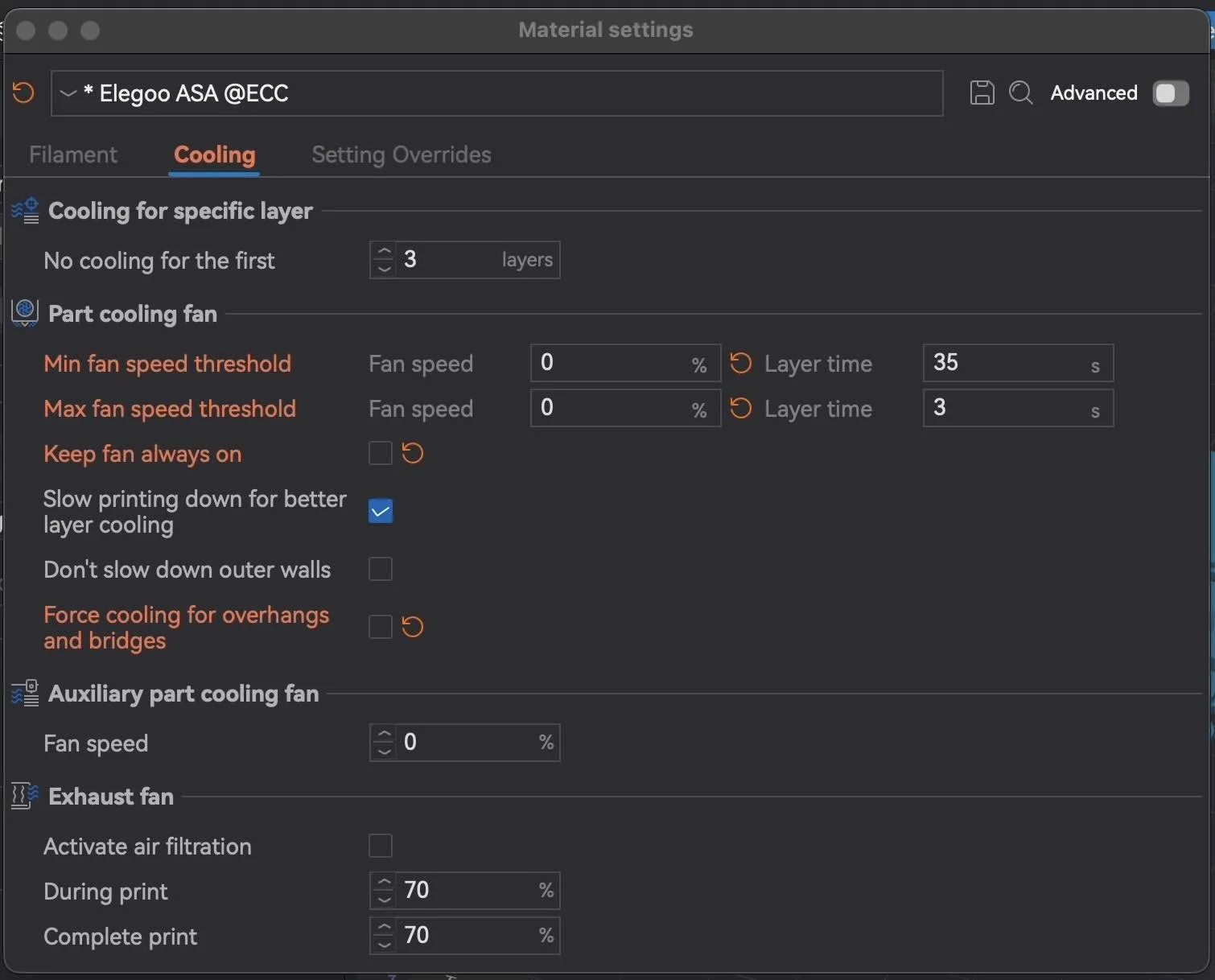Image resolution: width=1215 pixels, height=980 pixels.
Task: Edit Min fan speed threshold fan speed field
Action: [625, 363]
